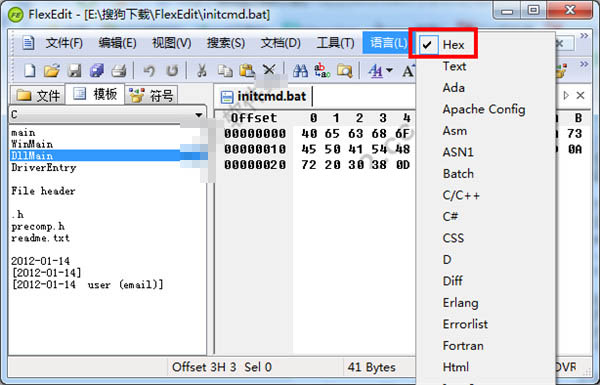Select the initcmd.bat document tab
600x385 pixels.
(264, 96)
